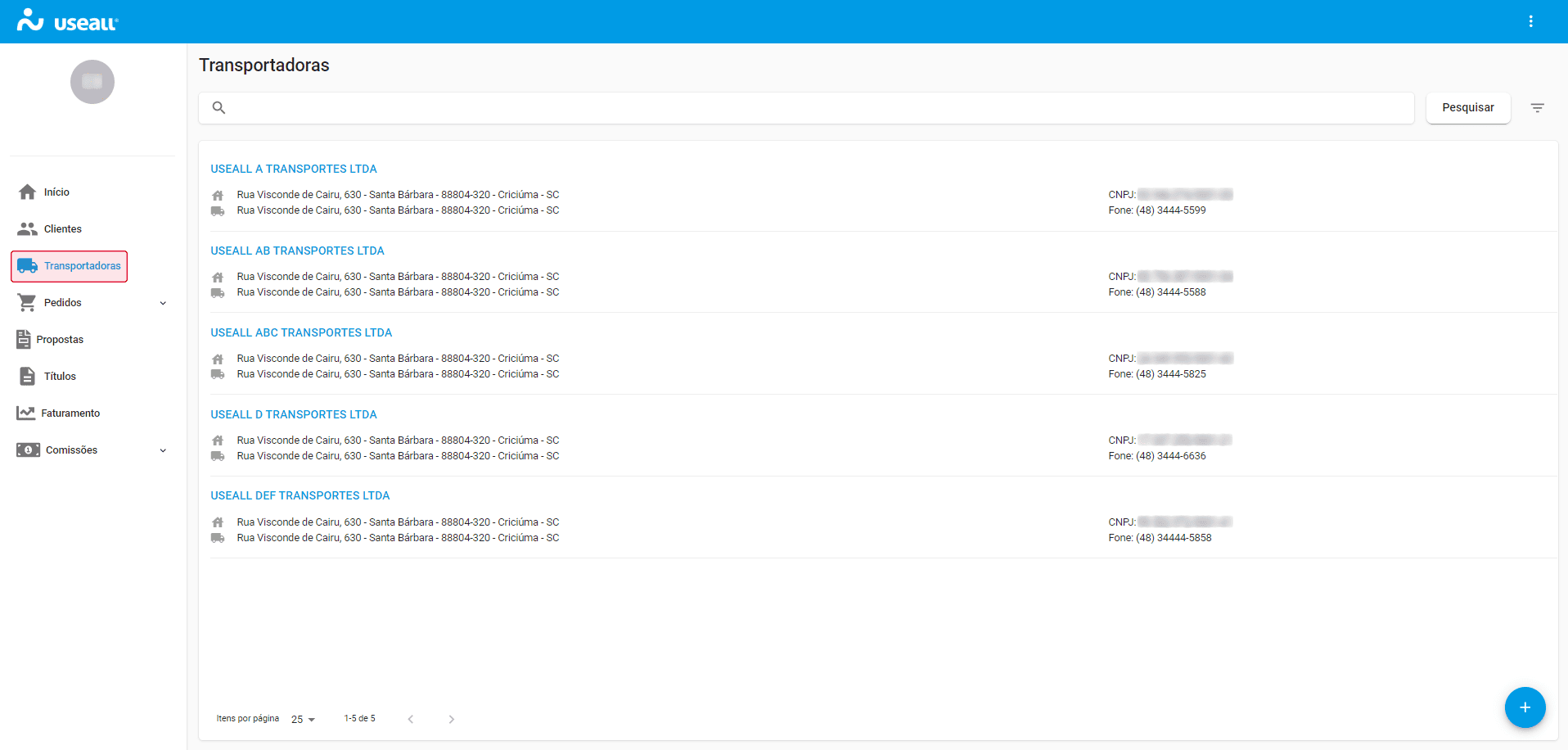Expand the Pedidos submenu chevron
1568x750 pixels.
tap(163, 303)
